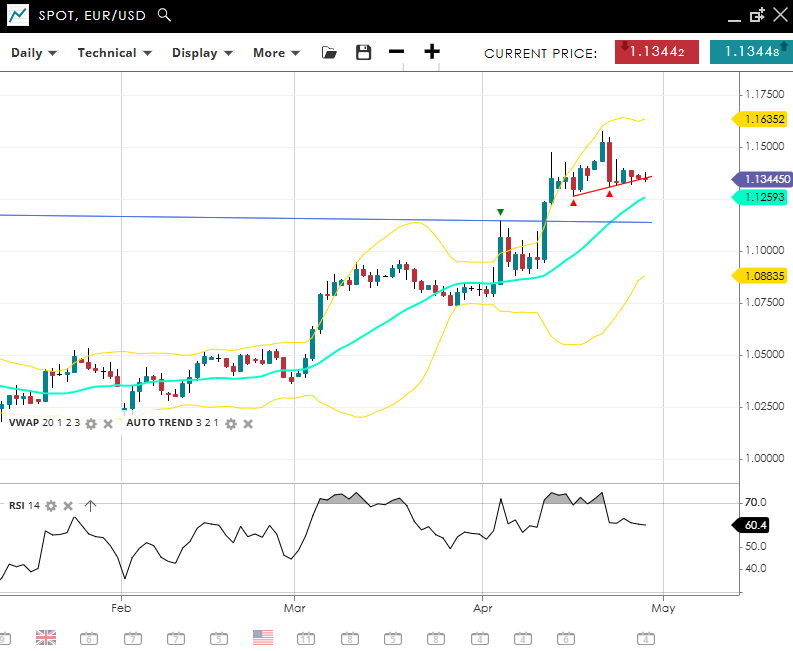Zoom out using the minus icon
This screenshot has width=793, height=651.
pos(396,53)
